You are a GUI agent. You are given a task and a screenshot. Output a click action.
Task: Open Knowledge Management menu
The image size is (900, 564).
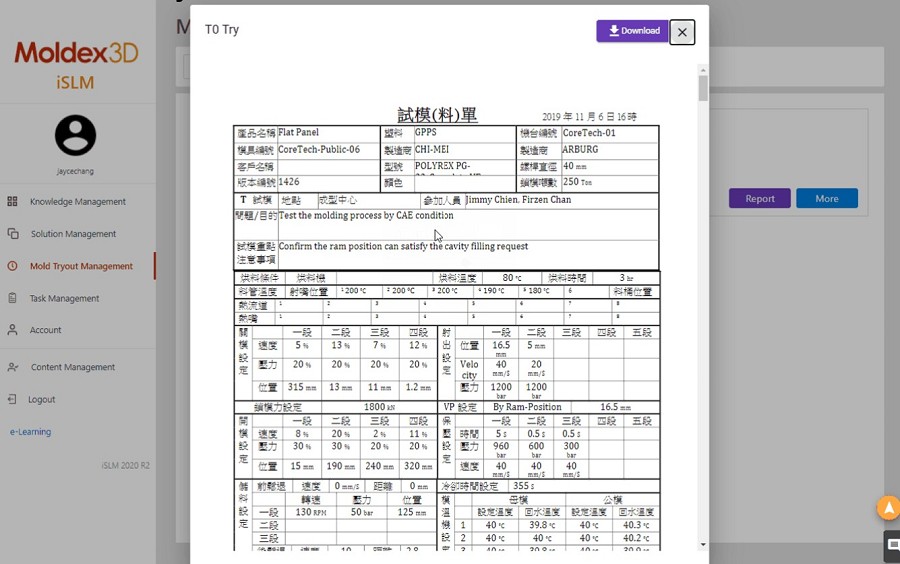point(77,201)
